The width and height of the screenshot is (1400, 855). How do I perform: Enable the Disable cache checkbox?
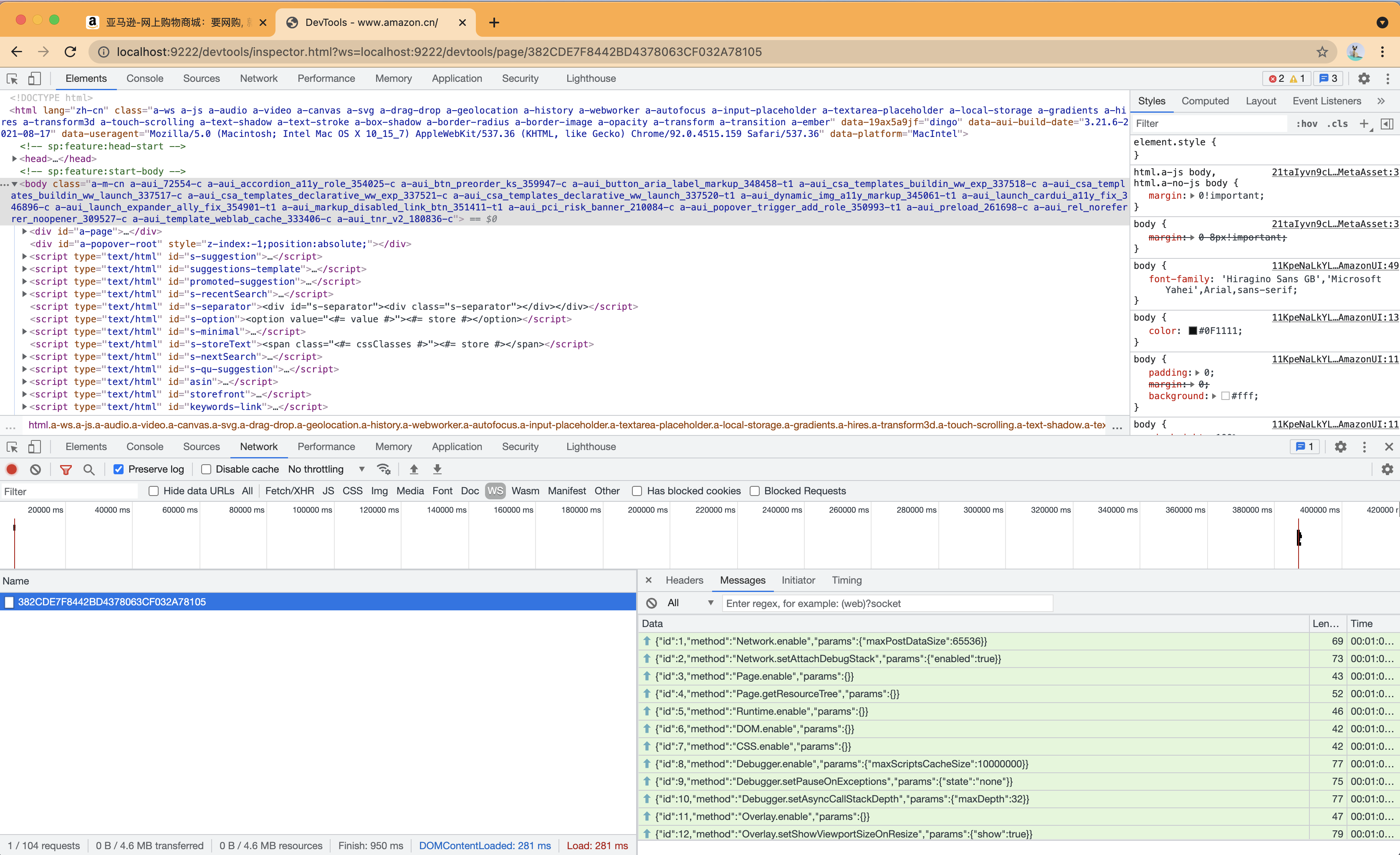(206, 469)
